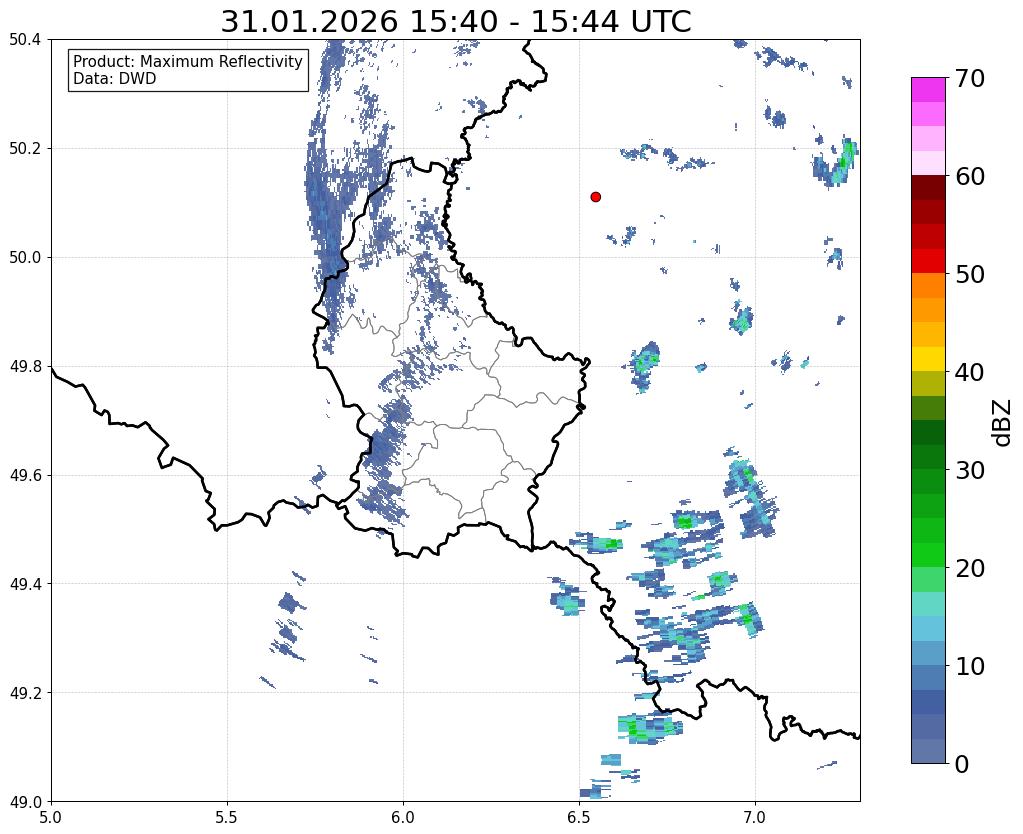Click the dark red 60 dBZ color band

[928, 187]
